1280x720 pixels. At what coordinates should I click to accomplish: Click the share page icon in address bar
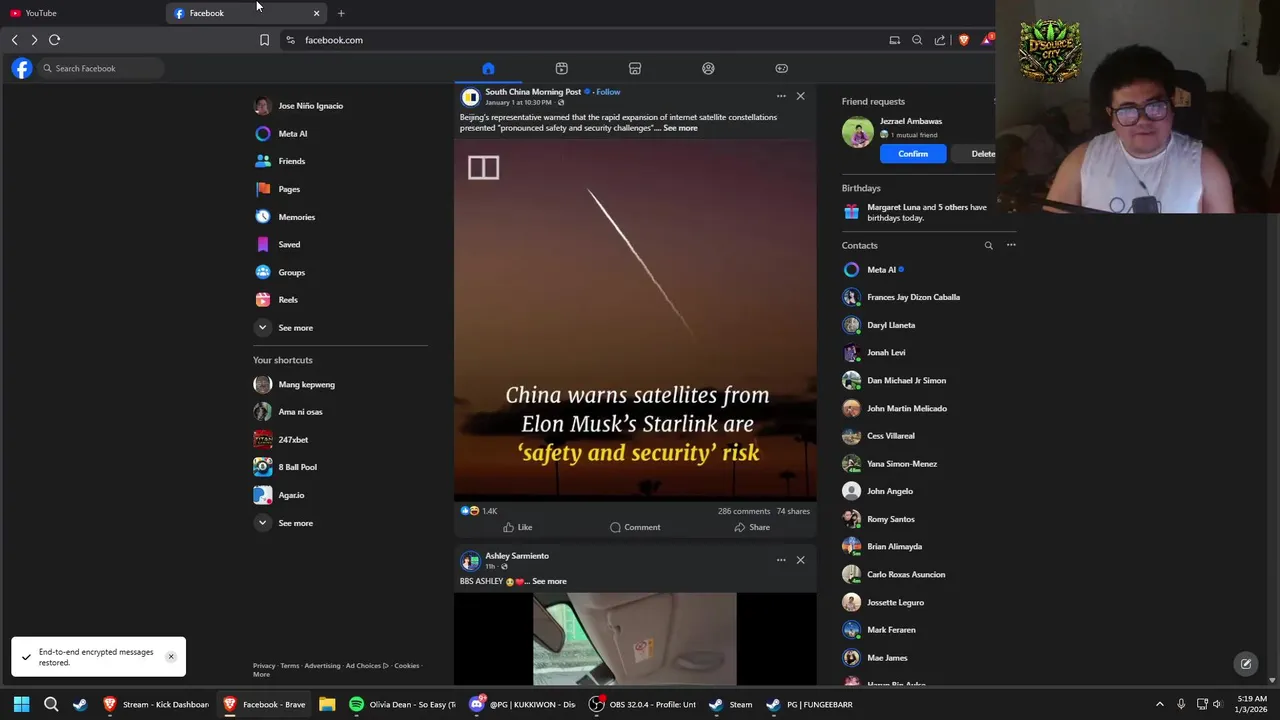point(940,40)
